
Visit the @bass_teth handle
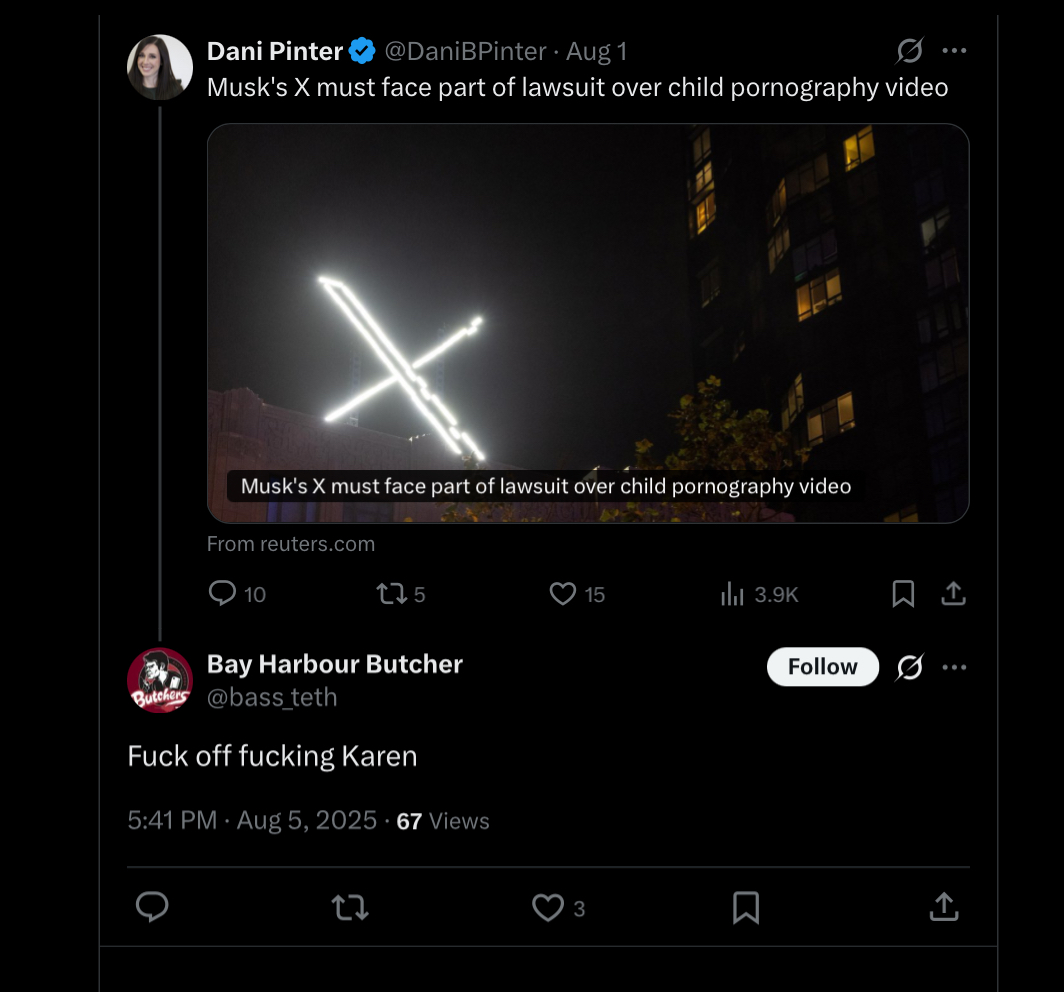[x=271, y=697]
